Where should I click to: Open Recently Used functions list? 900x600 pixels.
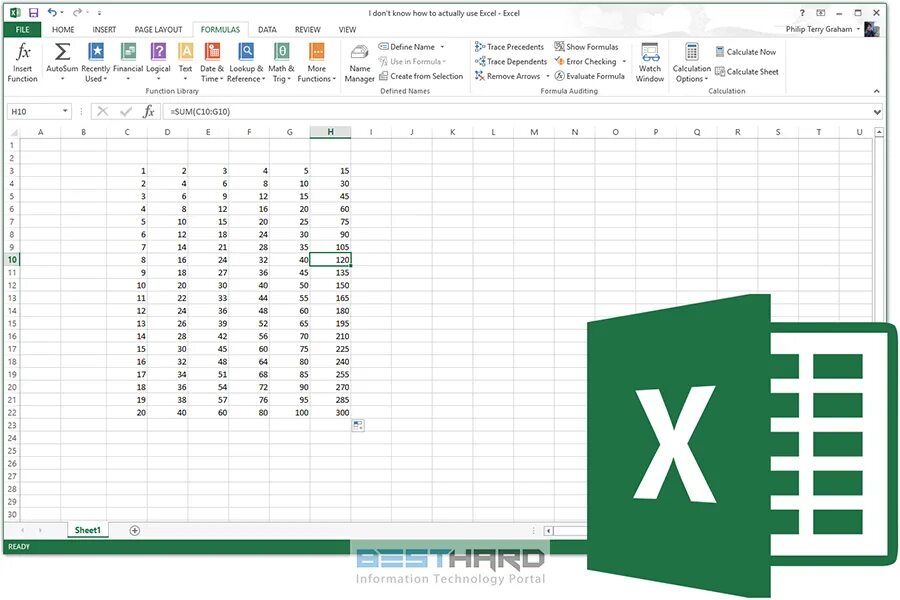pos(95,62)
